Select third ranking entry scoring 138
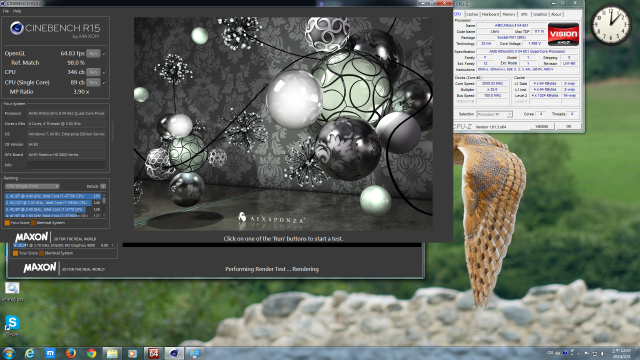This screenshot has height=360, width=640. (x=53, y=209)
